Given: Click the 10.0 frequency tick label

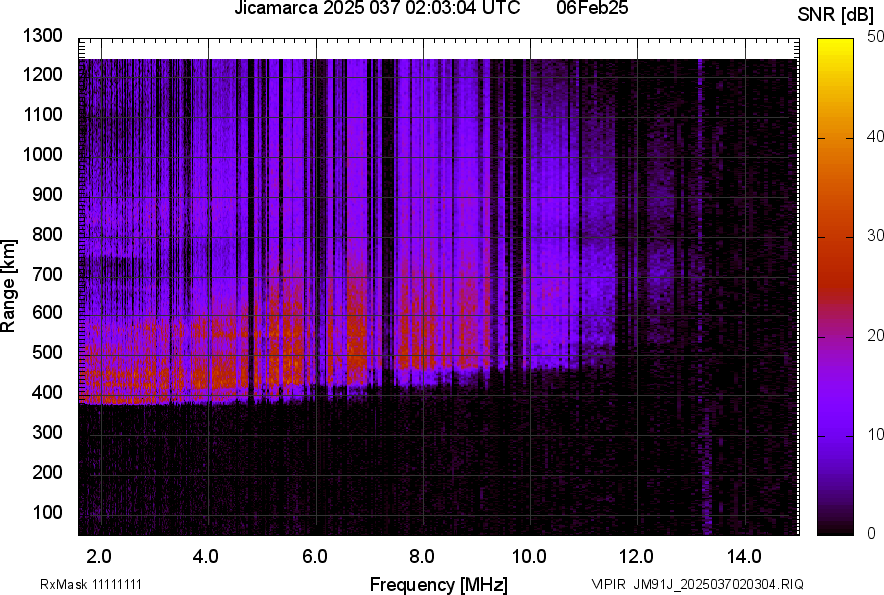Looking at the screenshot, I should (x=529, y=556).
